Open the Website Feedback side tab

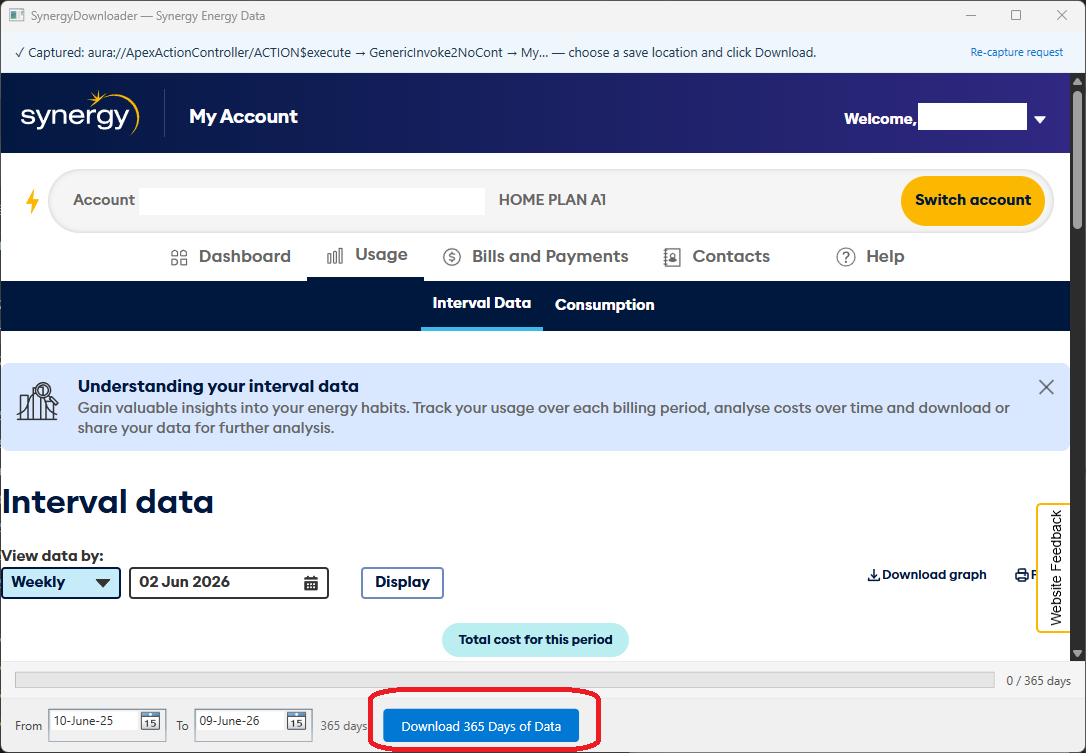pyautogui.click(x=1053, y=568)
